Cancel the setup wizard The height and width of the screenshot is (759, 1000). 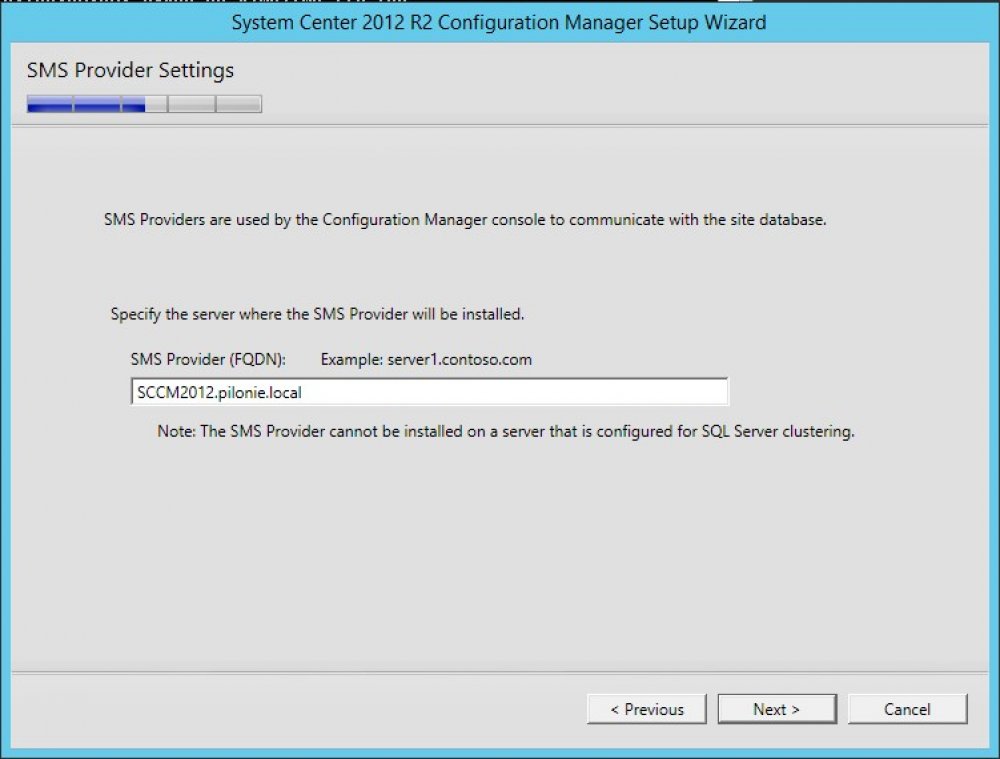tap(907, 709)
